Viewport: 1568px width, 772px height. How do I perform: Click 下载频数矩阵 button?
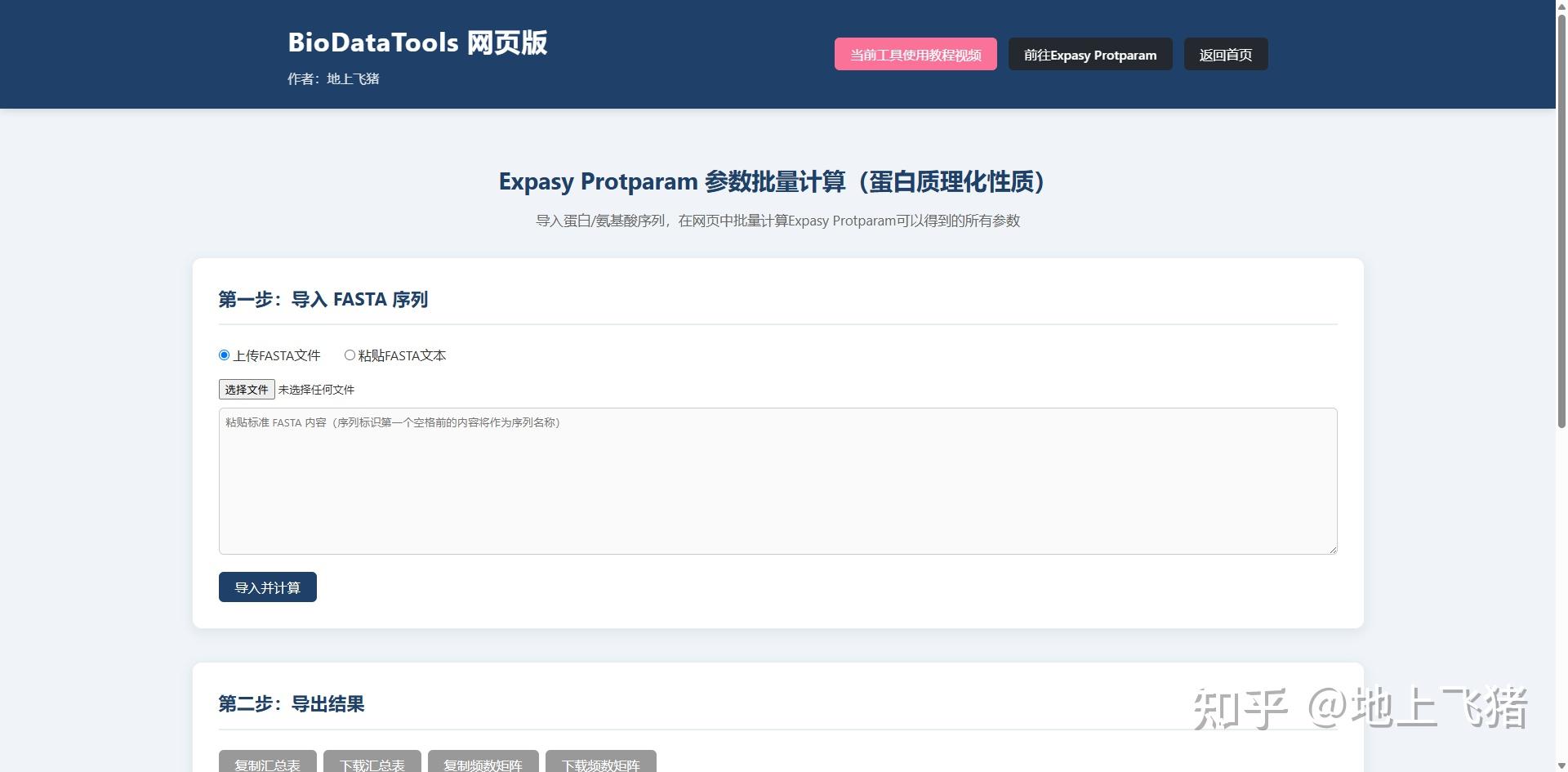[601, 761]
